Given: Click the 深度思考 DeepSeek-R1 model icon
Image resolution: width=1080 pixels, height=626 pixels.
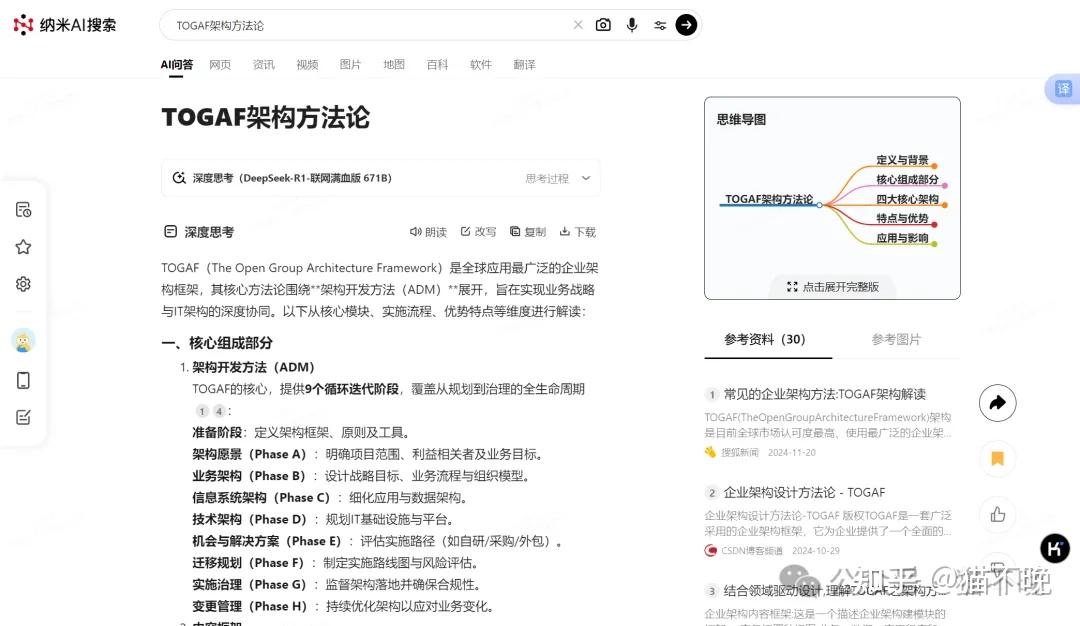Looking at the screenshot, I should [x=179, y=178].
